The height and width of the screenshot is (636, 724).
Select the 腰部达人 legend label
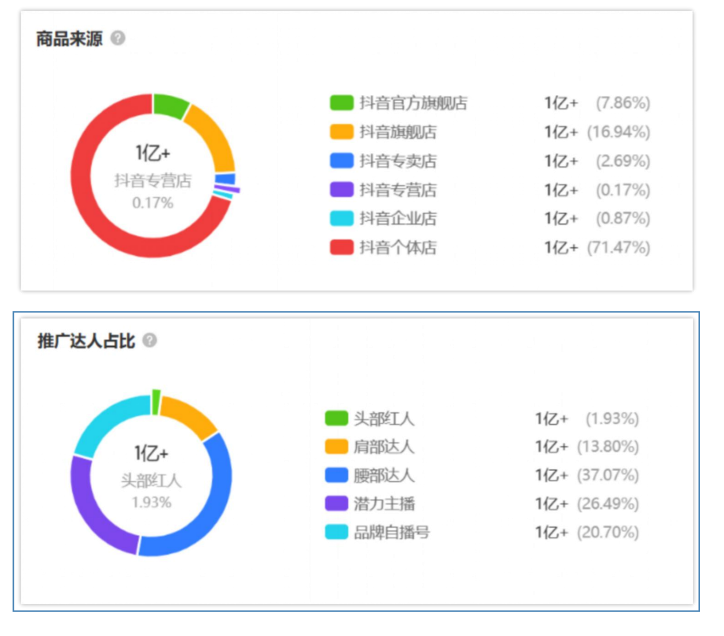coord(384,475)
